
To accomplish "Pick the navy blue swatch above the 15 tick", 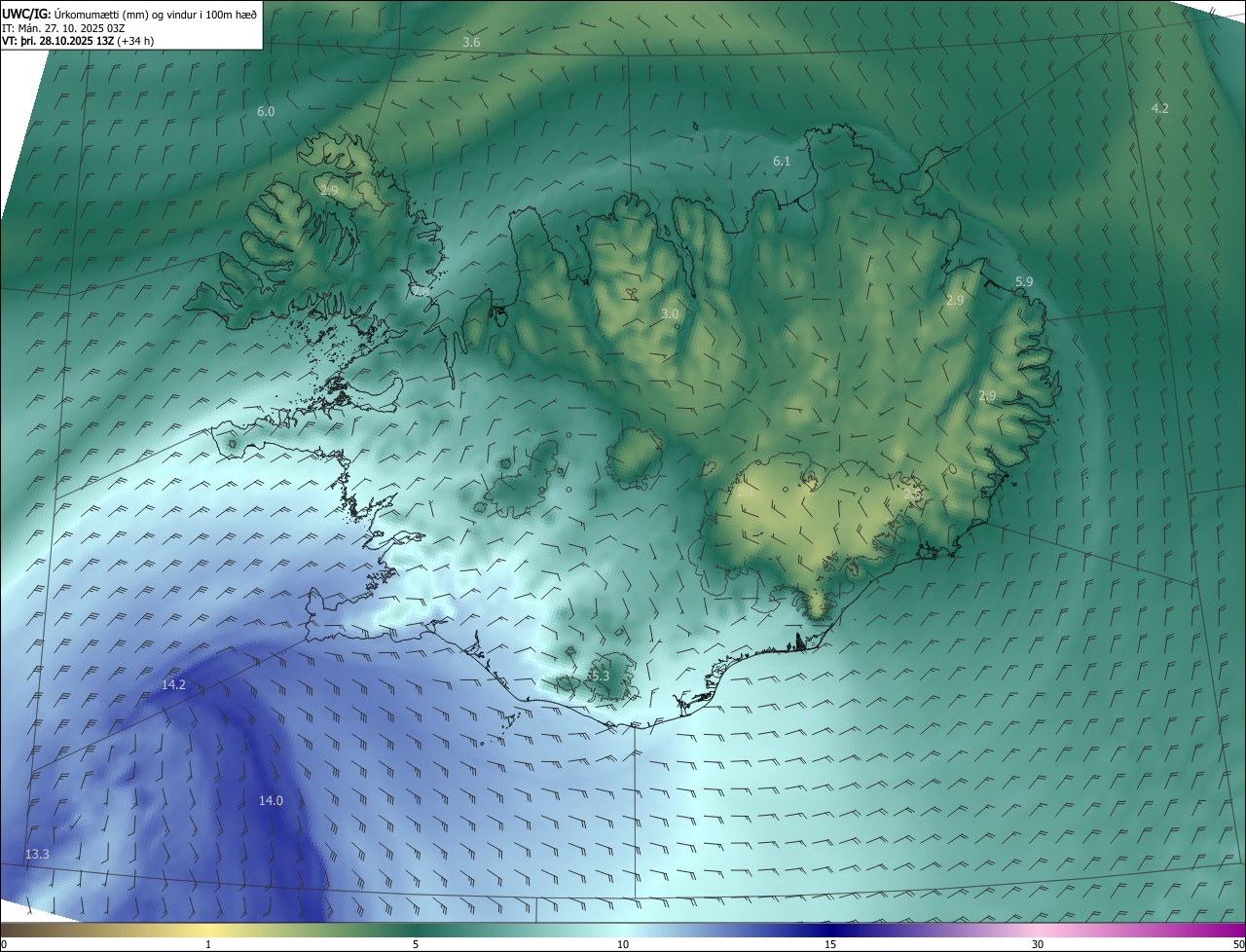I will 830,930.
